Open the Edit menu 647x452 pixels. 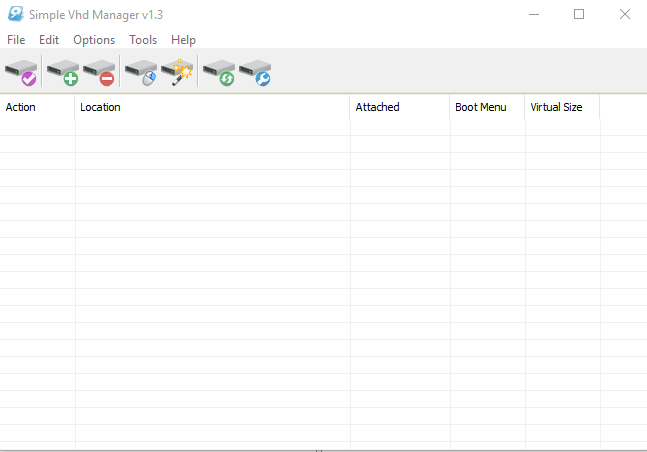(49, 40)
